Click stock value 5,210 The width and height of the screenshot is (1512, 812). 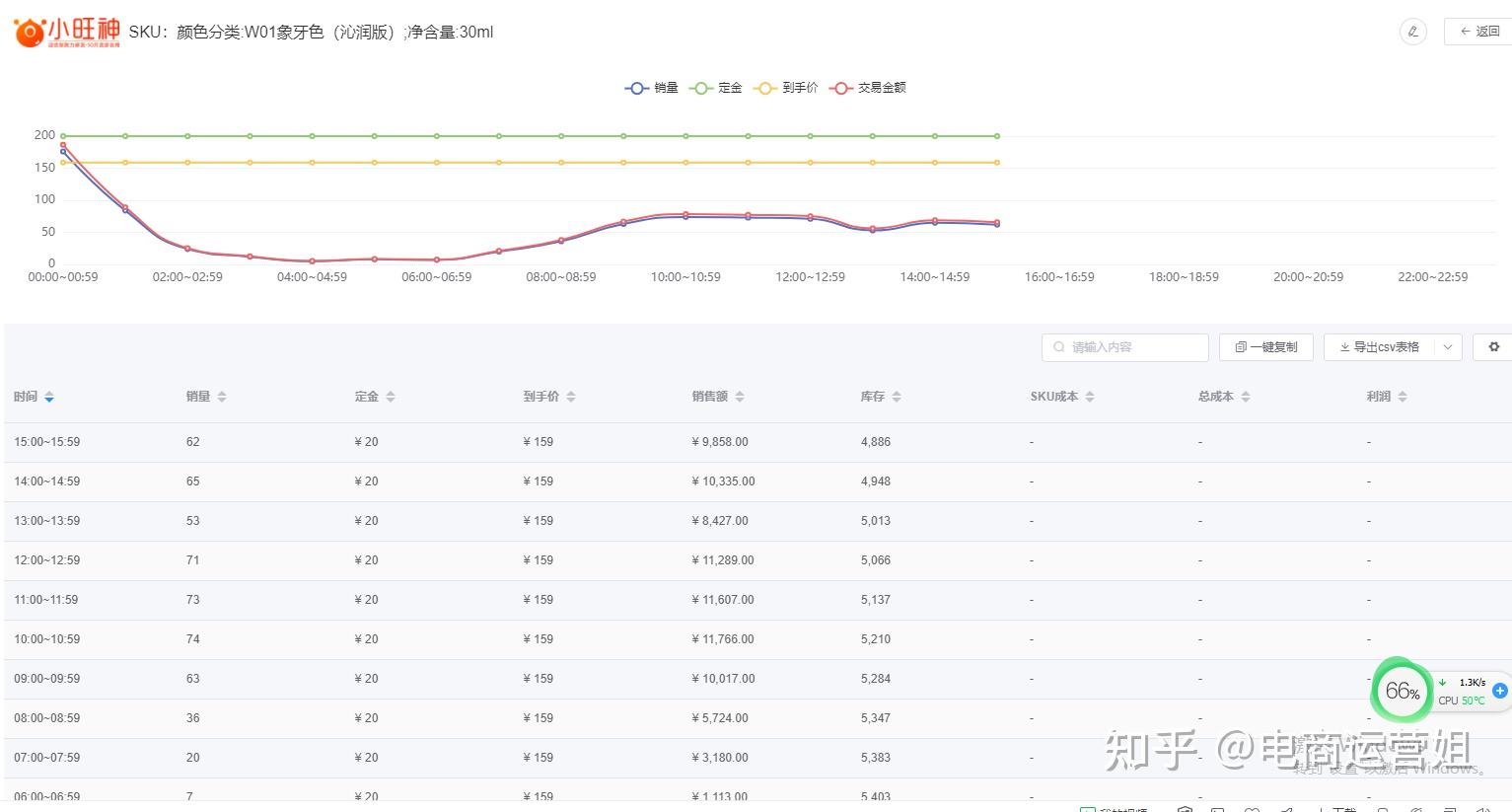(x=876, y=639)
